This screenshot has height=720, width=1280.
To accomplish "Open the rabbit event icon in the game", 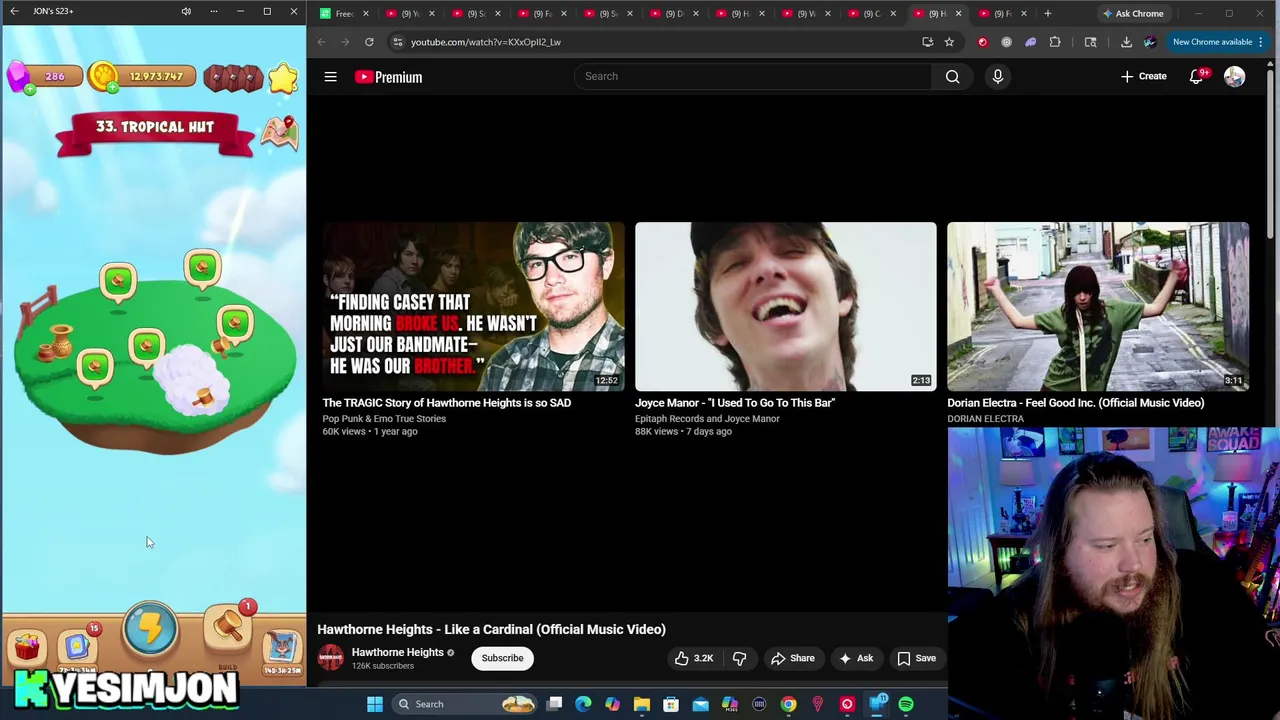I will tap(282, 650).
